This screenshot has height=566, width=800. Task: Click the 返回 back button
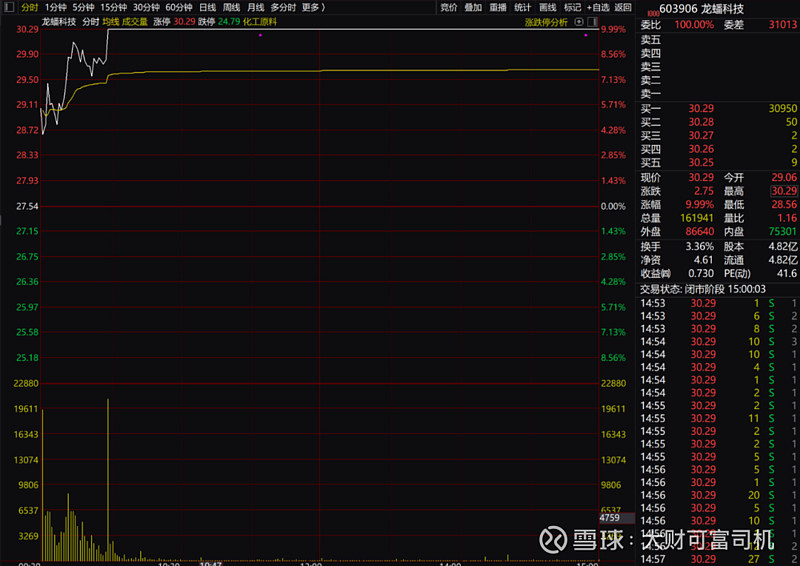coord(622,7)
